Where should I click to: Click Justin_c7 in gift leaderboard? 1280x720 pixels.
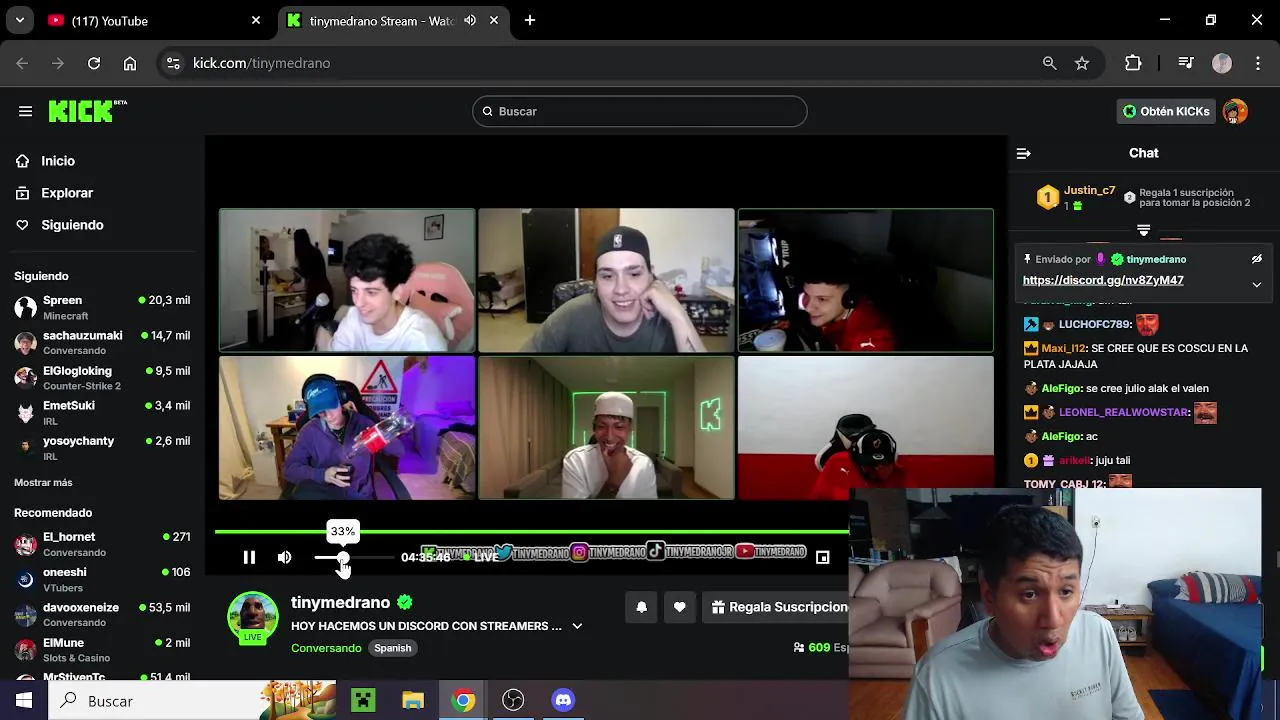(1089, 190)
